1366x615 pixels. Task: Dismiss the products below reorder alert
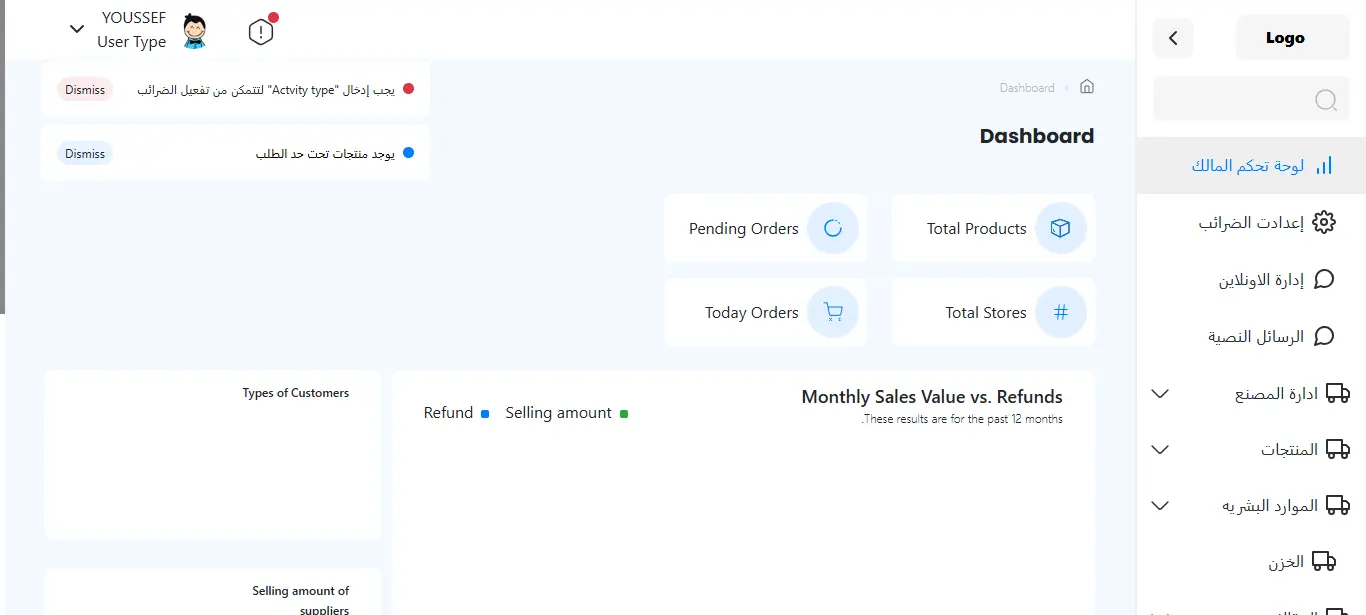point(85,154)
